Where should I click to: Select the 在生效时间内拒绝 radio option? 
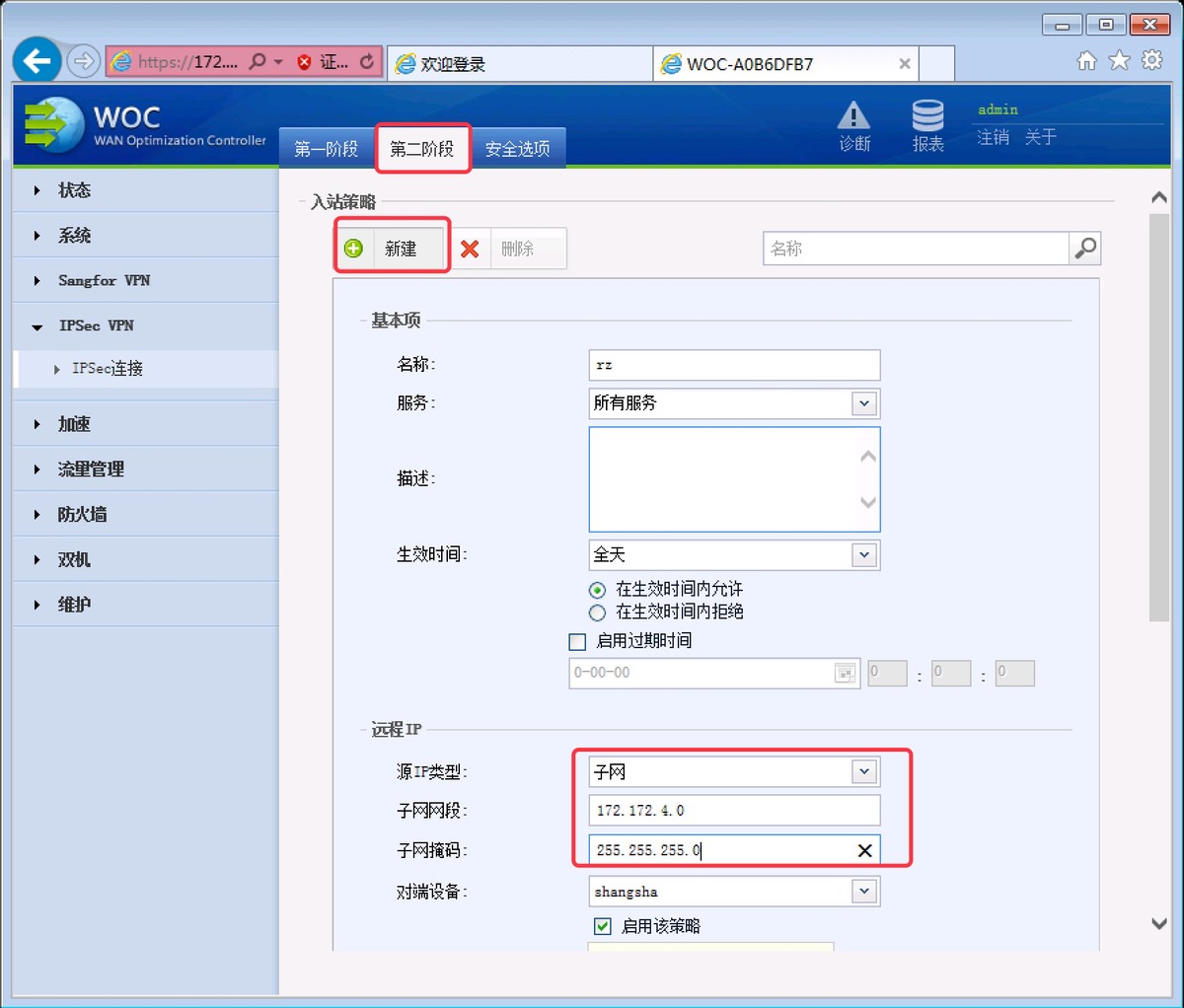coord(597,612)
